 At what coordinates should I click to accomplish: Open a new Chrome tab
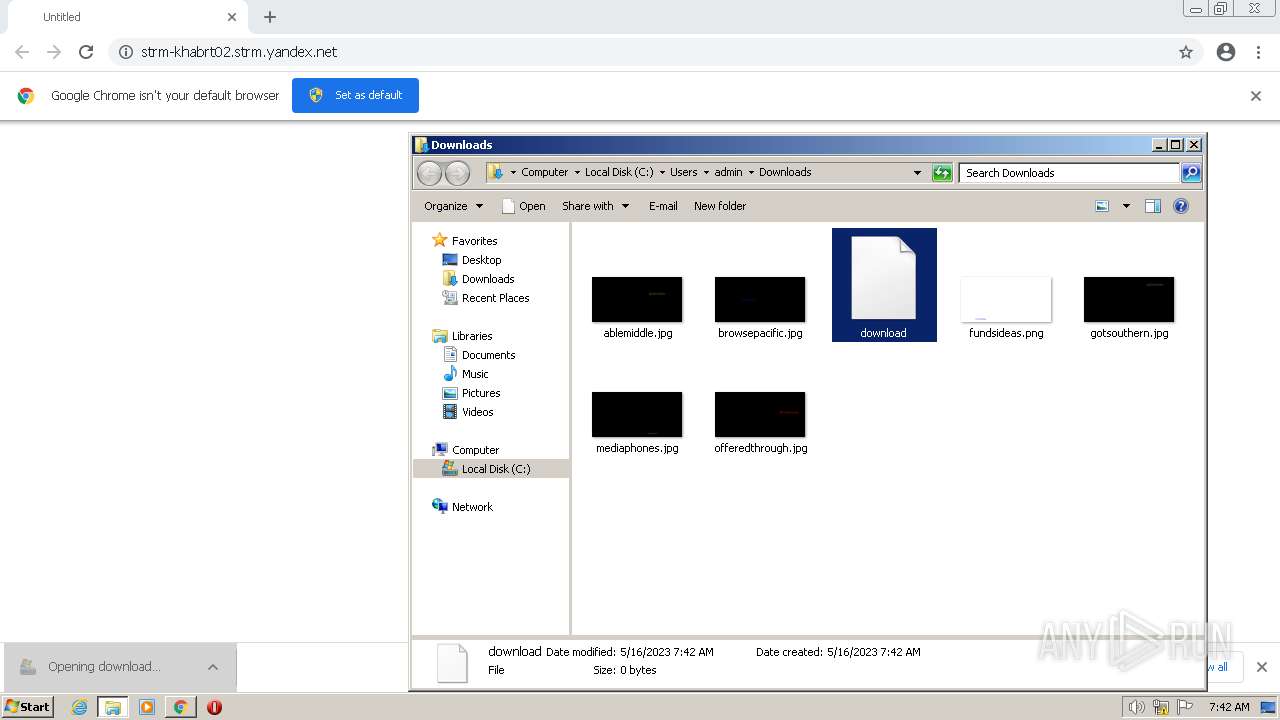(x=270, y=17)
